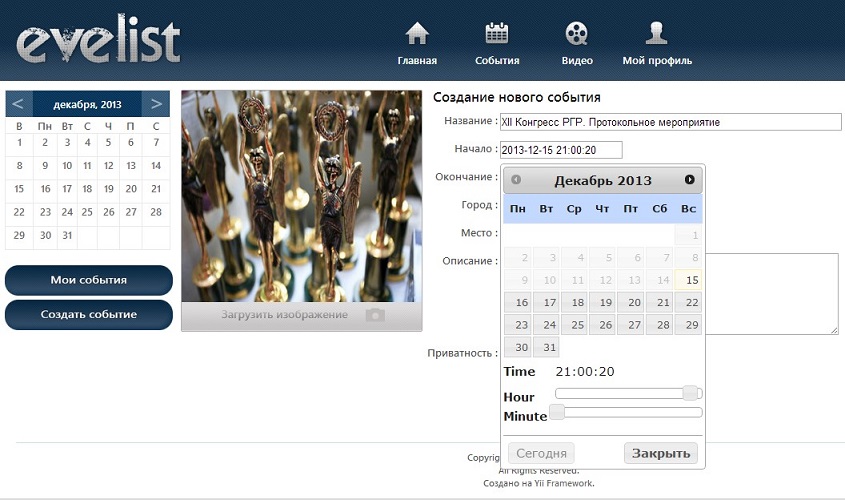Click the Начало date input field
Viewport: 845px width, 500px height.
click(x=561, y=150)
